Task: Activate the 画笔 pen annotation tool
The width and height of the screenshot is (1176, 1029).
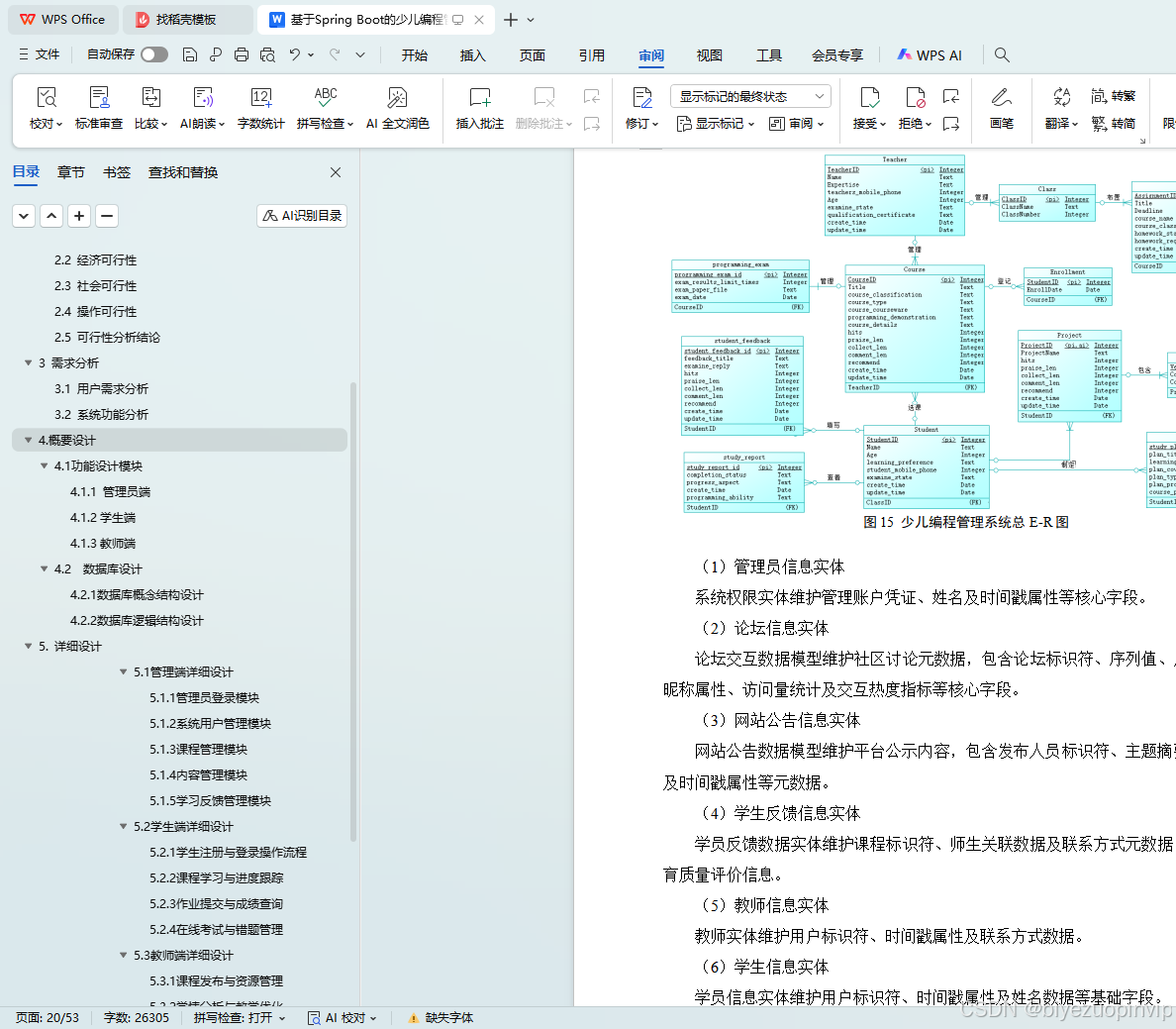Action: coord(1003,104)
